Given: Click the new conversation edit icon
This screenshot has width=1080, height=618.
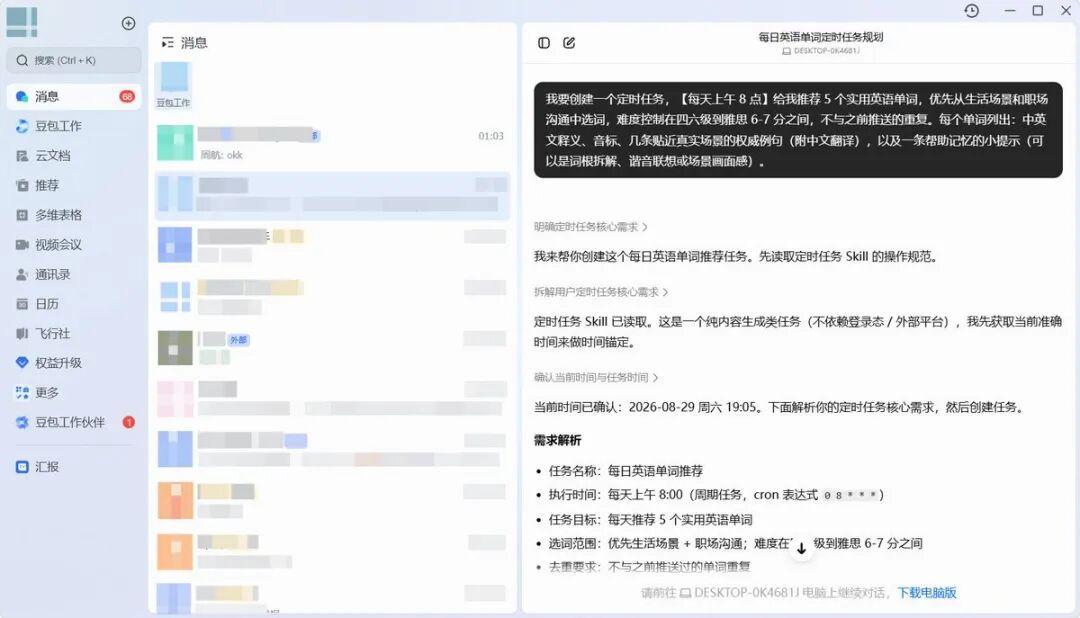Looking at the screenshot, I should click(569, 43).
